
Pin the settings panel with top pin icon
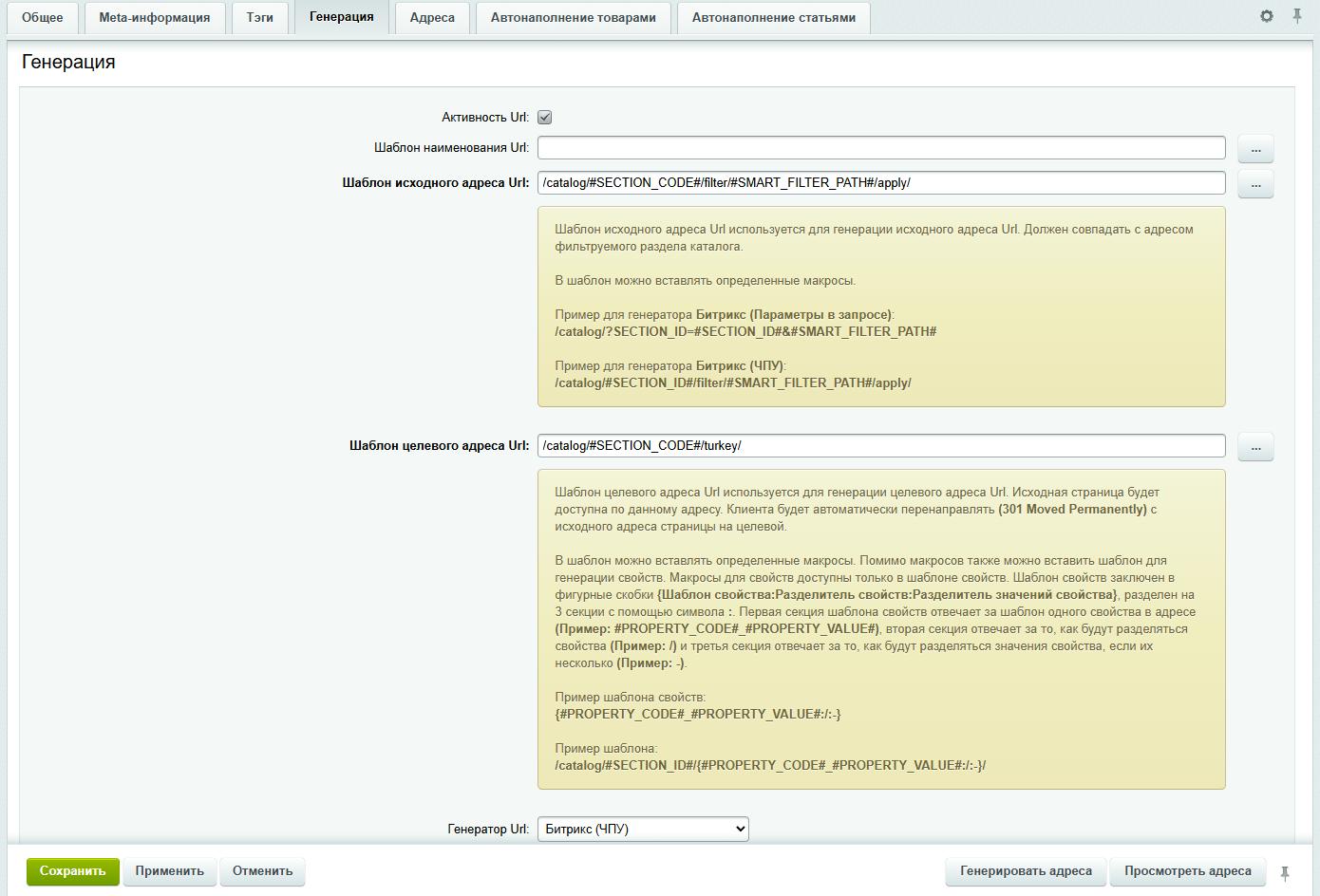click(x=1299, y=15)
